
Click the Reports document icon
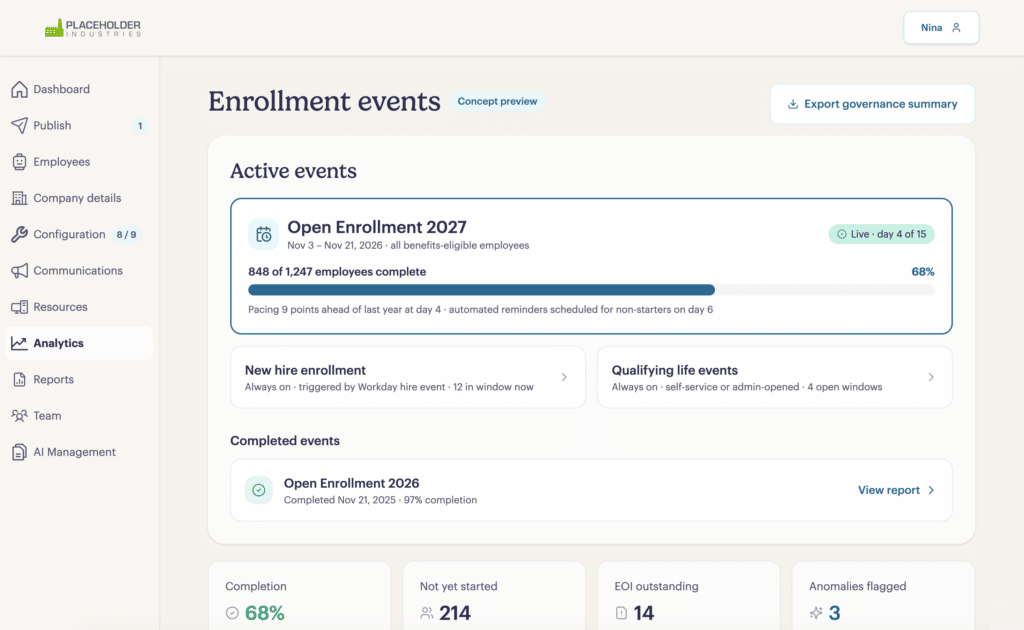(20, 379)
